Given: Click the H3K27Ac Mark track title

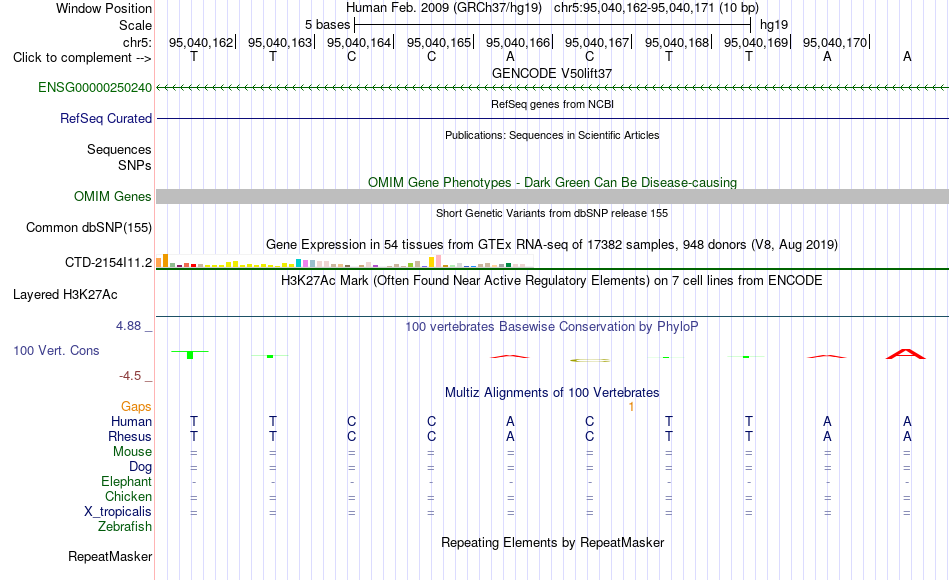Looking at the screenshot, I should click(552, 281).
